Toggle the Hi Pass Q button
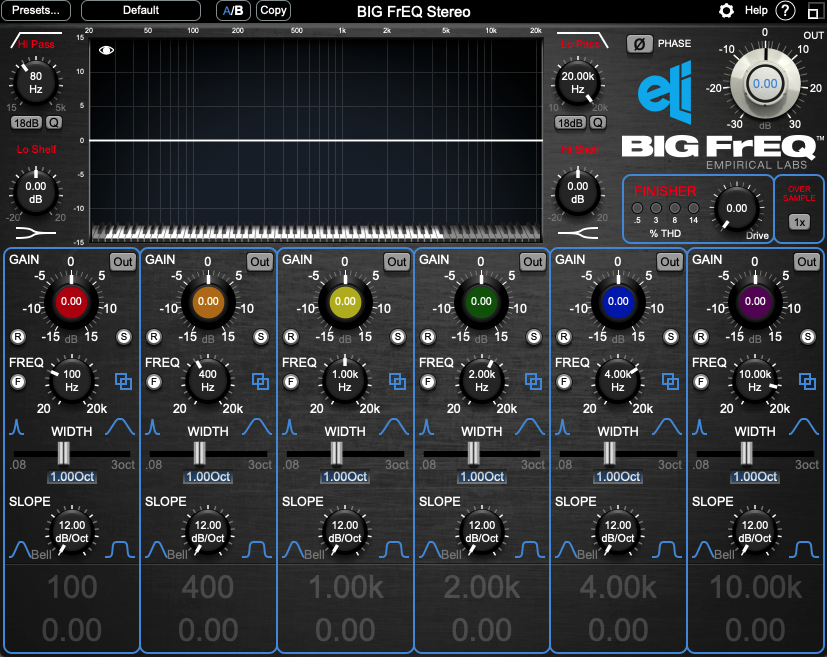 54,123
